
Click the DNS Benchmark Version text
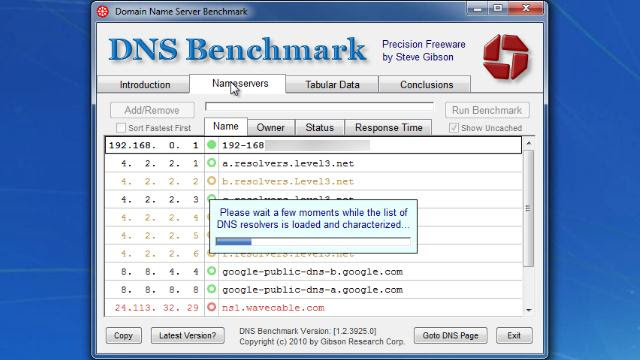pos(308,331)
